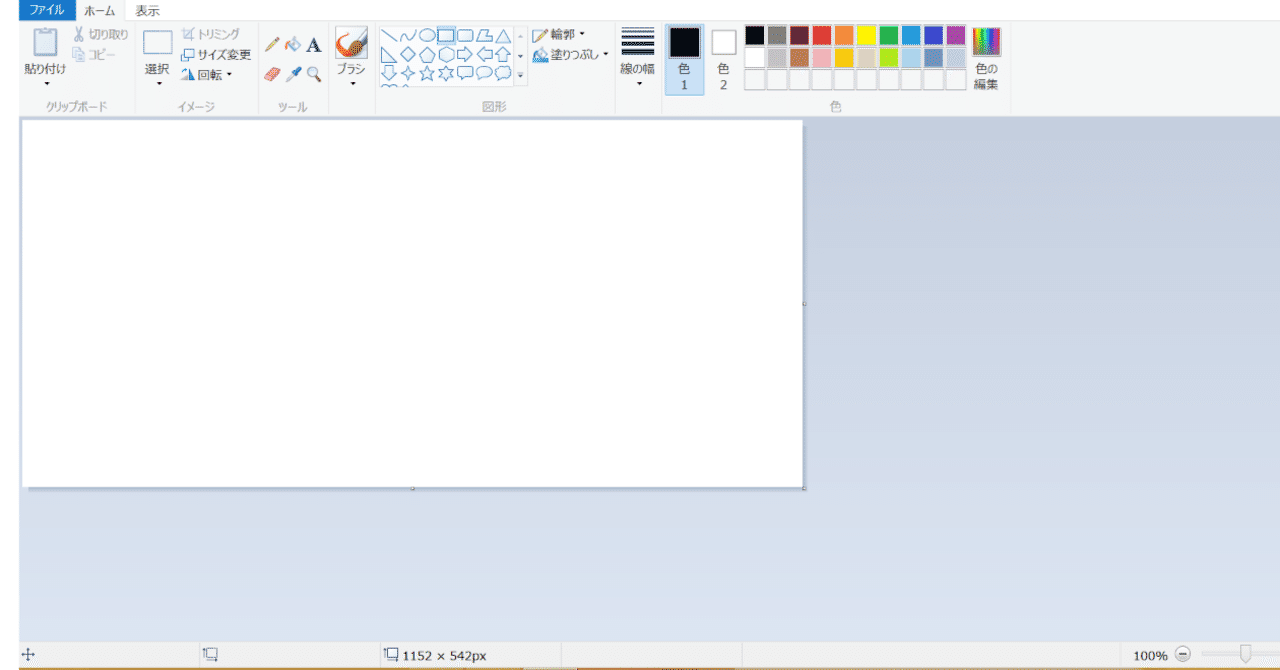Choose the Right arrow shape
This screenshot has height=670, width=1280.
click(465, 54)
